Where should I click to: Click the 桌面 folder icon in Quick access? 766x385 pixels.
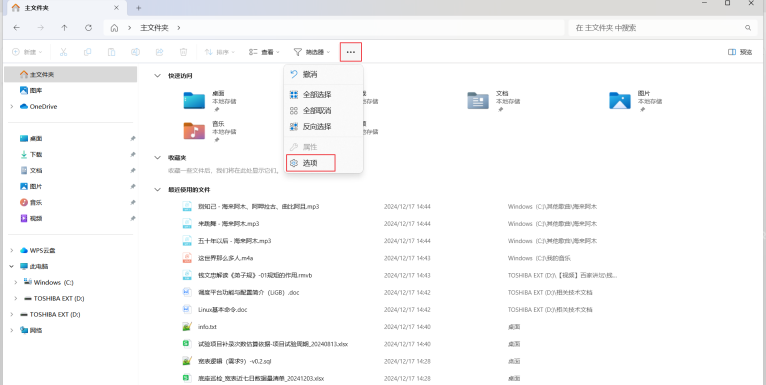click(194, 100)
